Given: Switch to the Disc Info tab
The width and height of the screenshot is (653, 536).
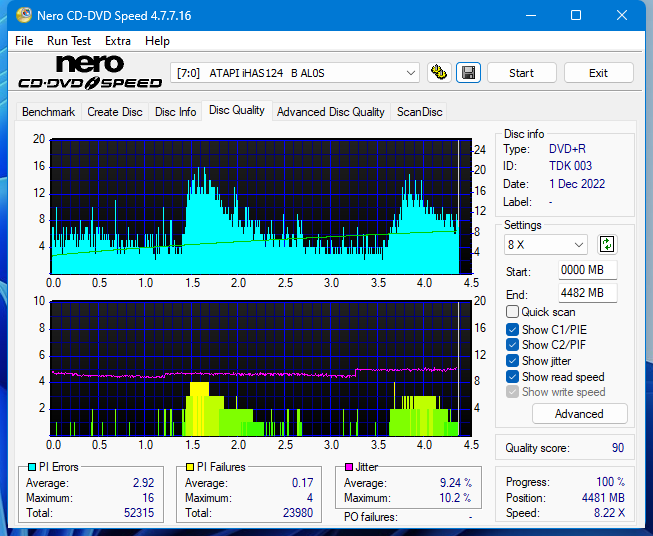Looking at the screenshot, I should pyautogui.click(x=175, y=112).
